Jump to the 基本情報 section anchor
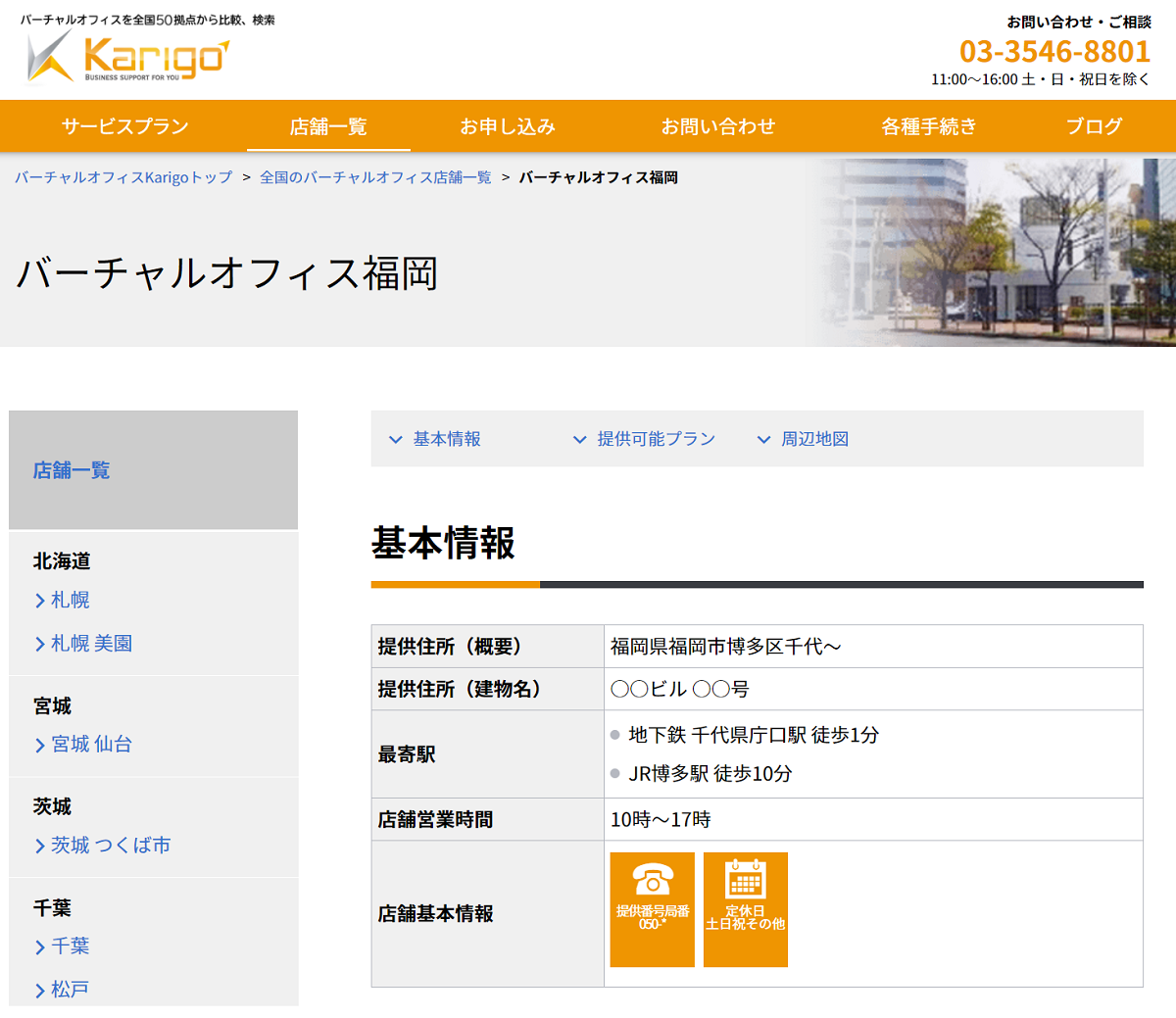This screenshot has height=1018, width=1176. [446, 439]
